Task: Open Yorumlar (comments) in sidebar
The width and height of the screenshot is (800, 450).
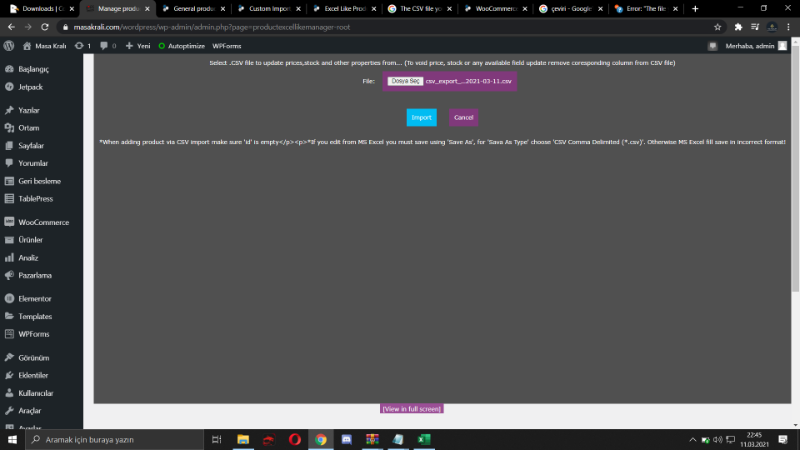Action: point(33,163)
